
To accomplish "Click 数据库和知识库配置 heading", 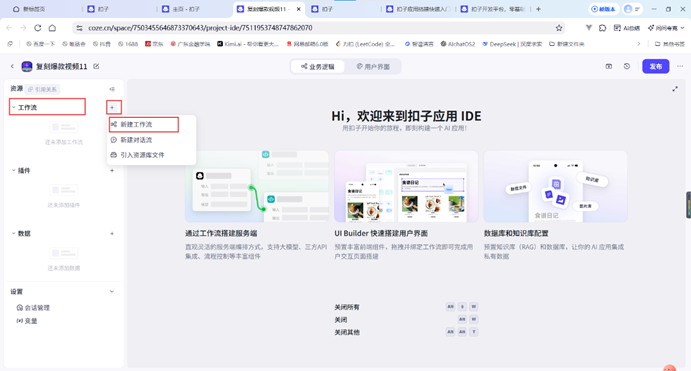I will (516, 234).
